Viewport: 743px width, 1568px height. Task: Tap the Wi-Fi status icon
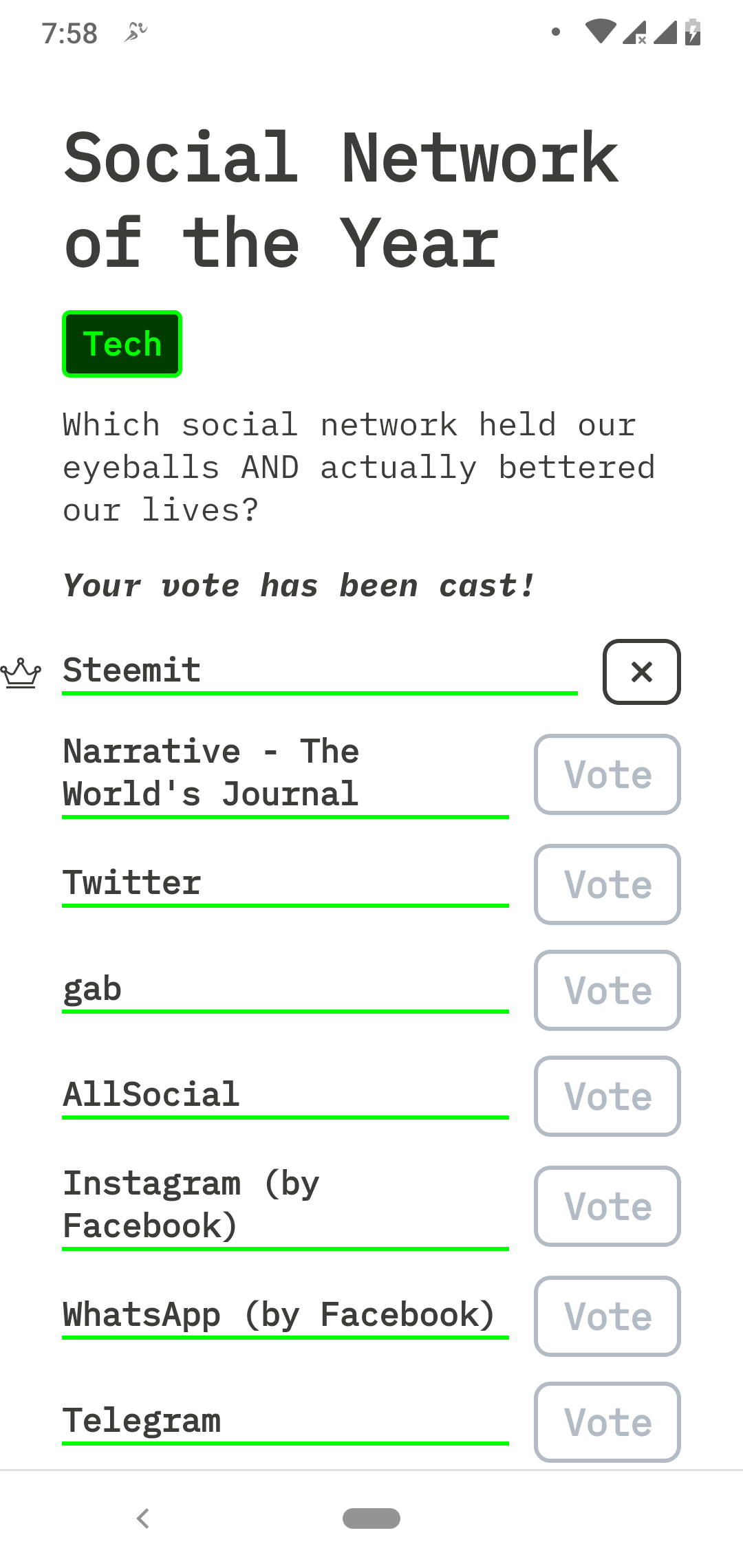click(x=601, y=32)
